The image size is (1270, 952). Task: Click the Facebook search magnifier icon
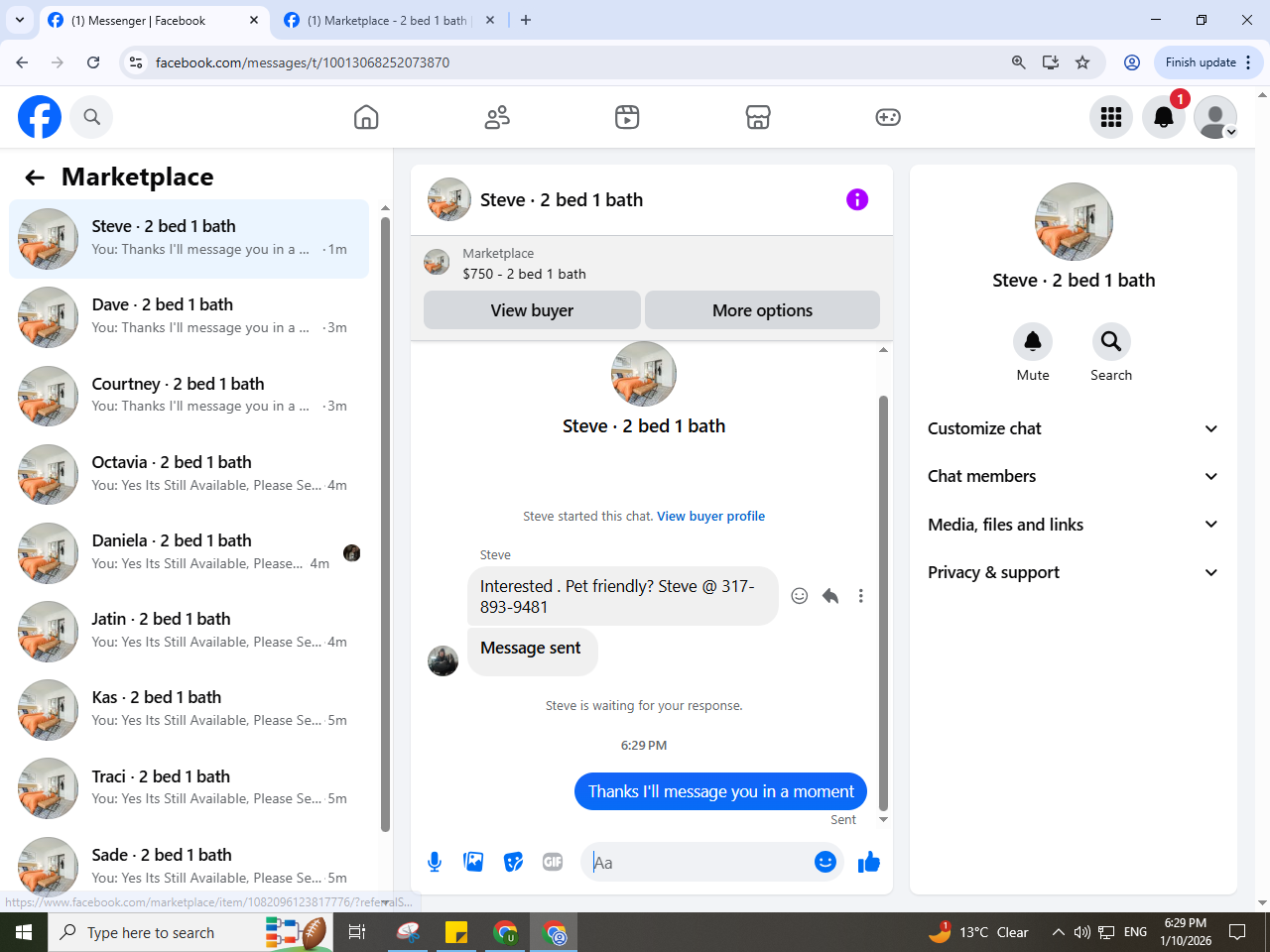click(x=92, y=117)
